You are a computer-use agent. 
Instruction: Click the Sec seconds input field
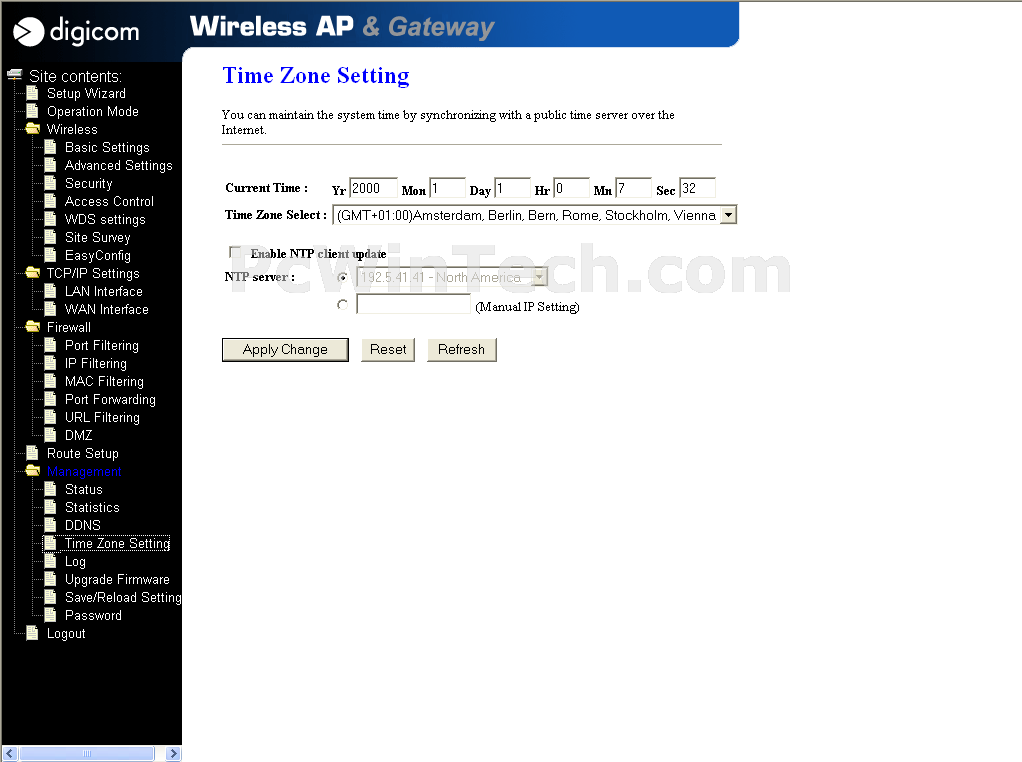pyautogui.click(x=697, y=188)
